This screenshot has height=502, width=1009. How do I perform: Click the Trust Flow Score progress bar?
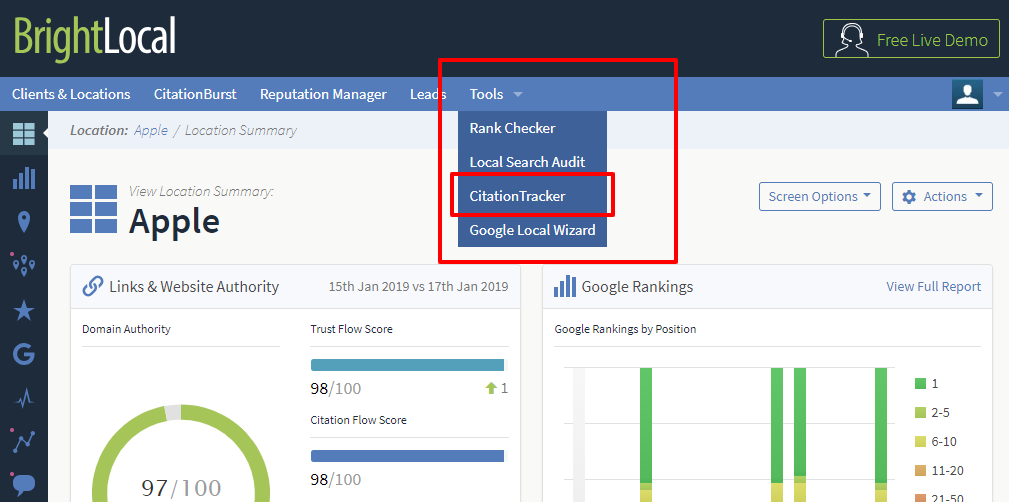pos(409,365)
